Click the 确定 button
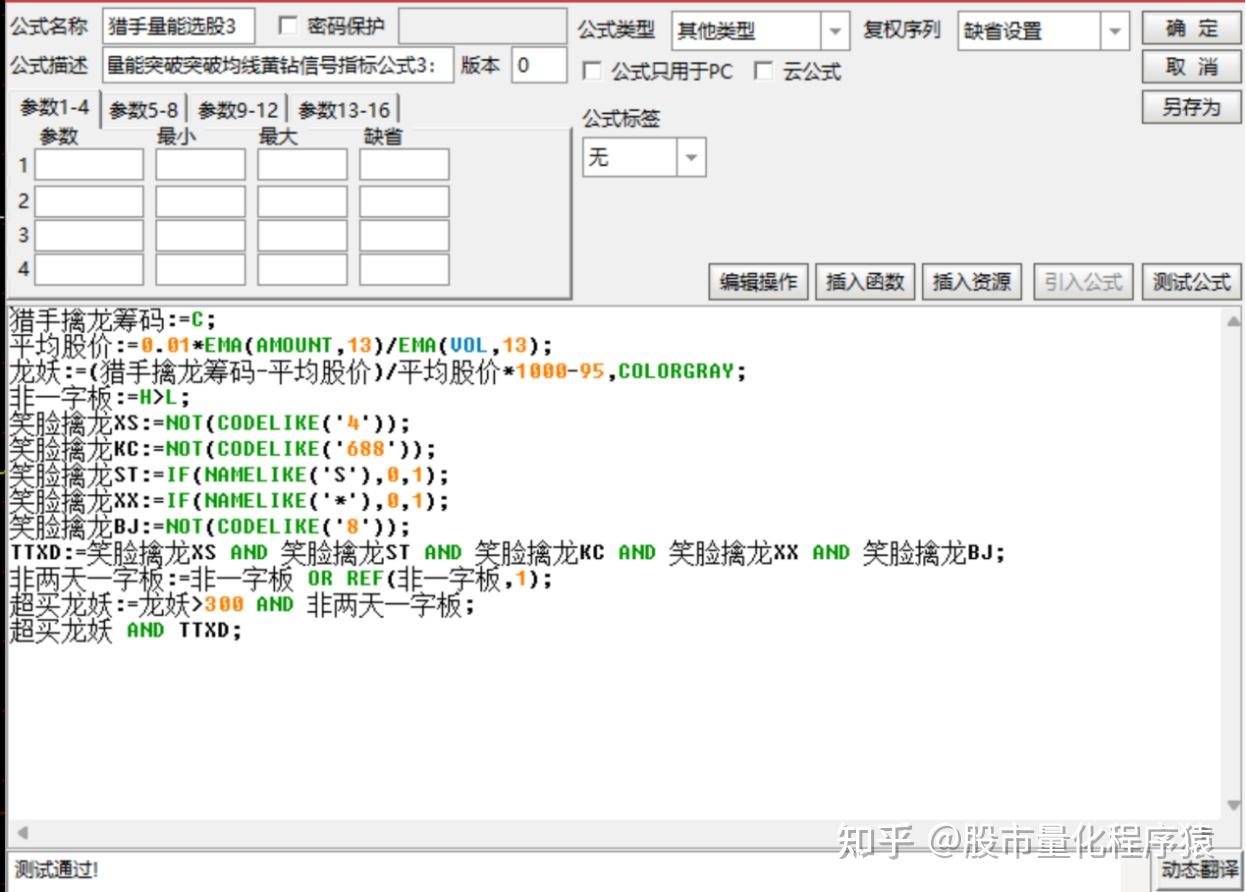 point(1191,28)
